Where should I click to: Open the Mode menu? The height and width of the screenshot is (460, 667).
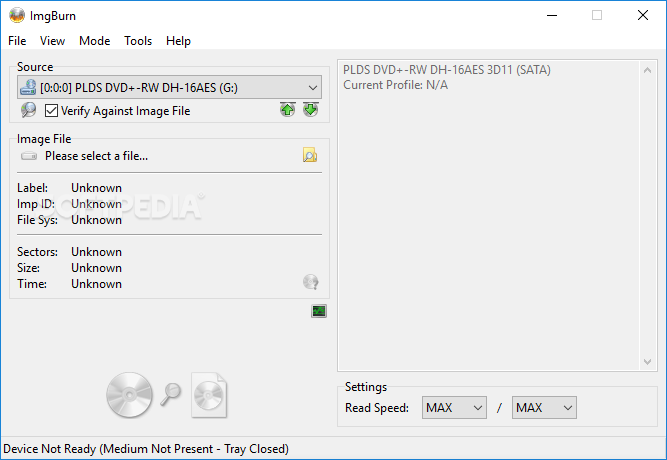point(94,41)
